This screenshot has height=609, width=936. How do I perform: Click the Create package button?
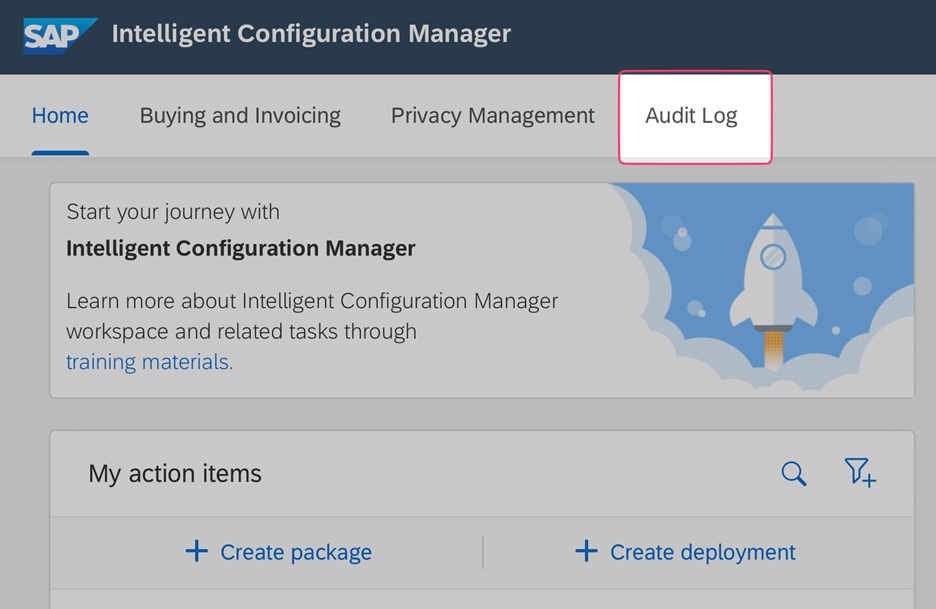click(278, 552)
